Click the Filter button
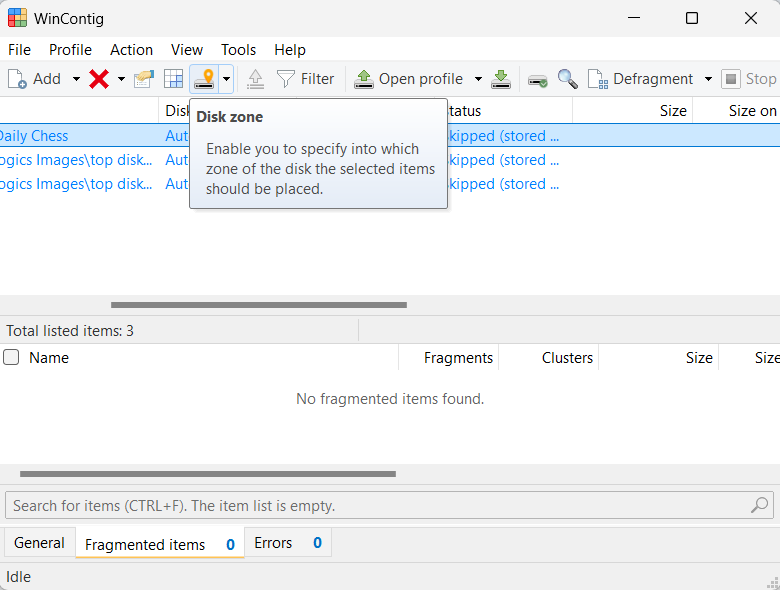 coord(306,79)
